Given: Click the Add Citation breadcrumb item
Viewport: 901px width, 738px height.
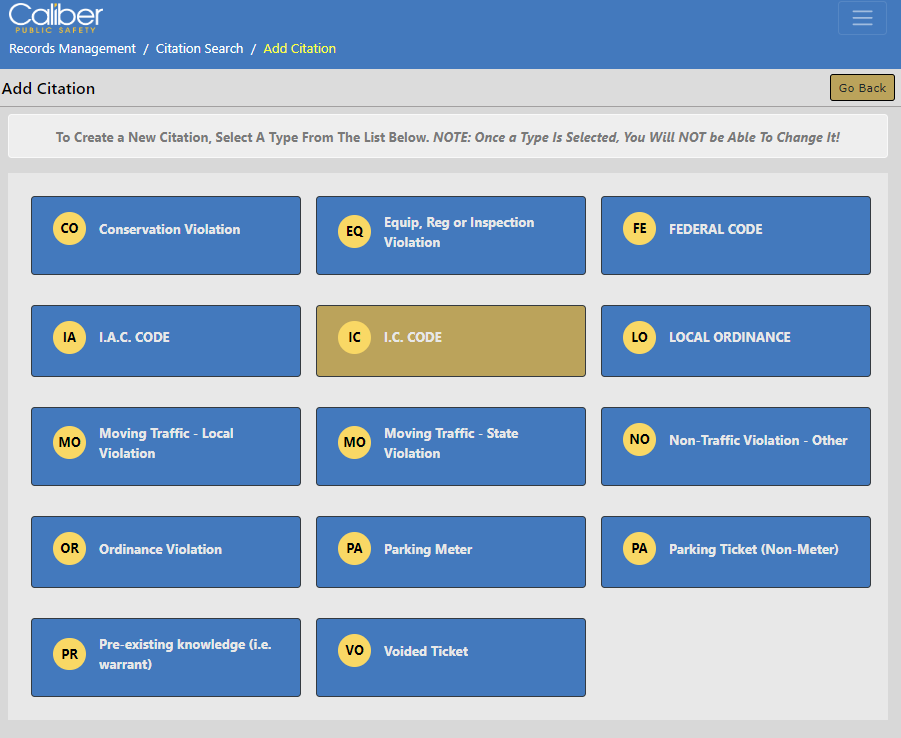Looking at the screenshot, I should [299, 49].
